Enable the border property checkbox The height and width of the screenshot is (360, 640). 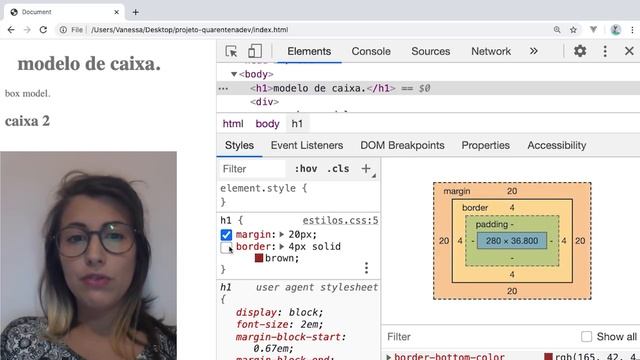pyautogui.click(x=226, y=247)
